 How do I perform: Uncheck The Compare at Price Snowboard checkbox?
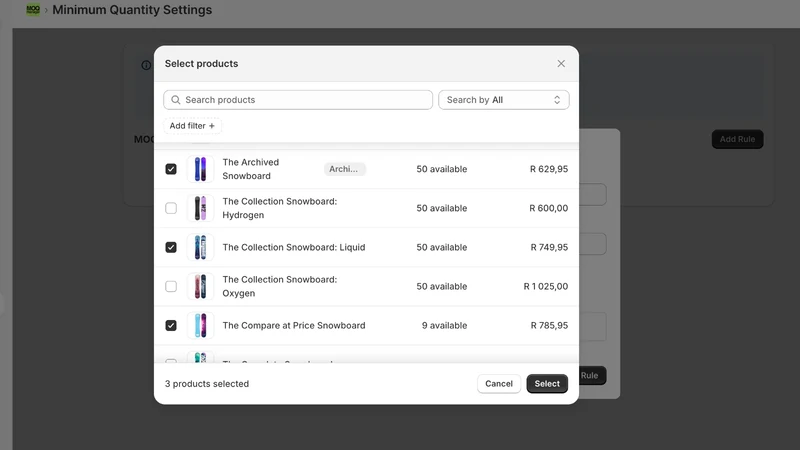click(171, 326)
